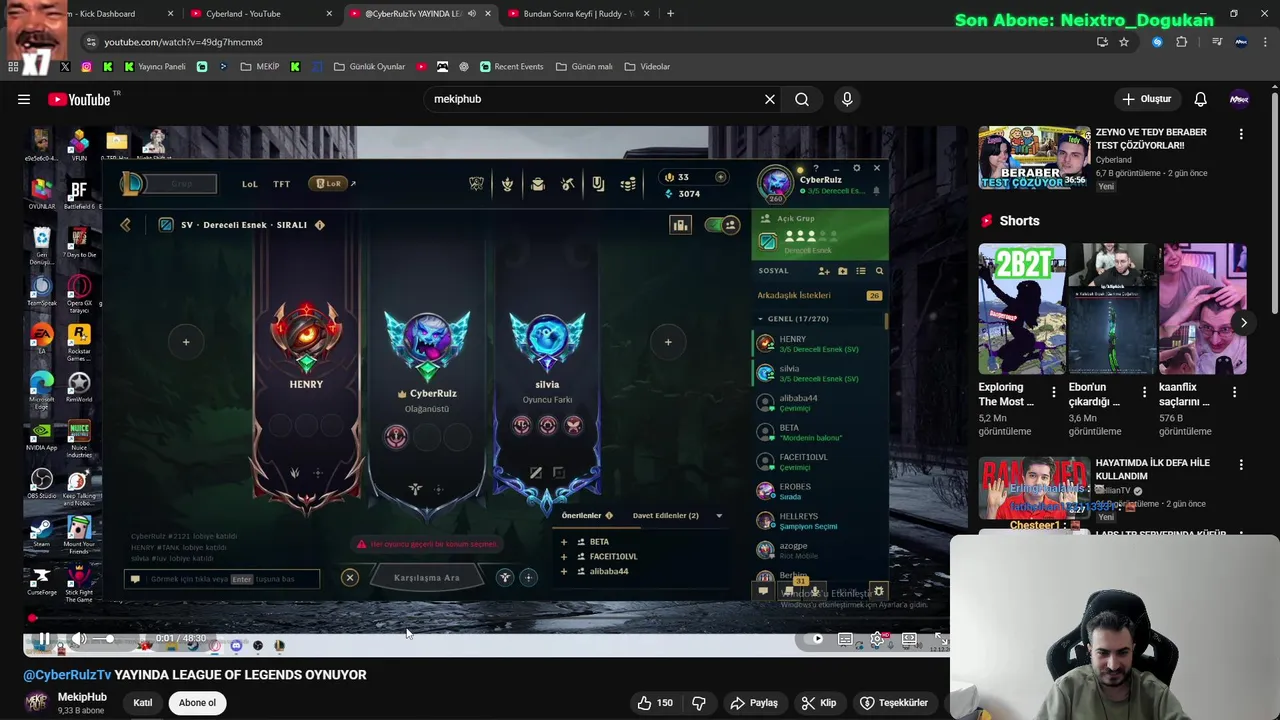The height and width of the screenshot is (720, 1280).
Task: Add RP with plus next to 33
Action: (720, 177)
